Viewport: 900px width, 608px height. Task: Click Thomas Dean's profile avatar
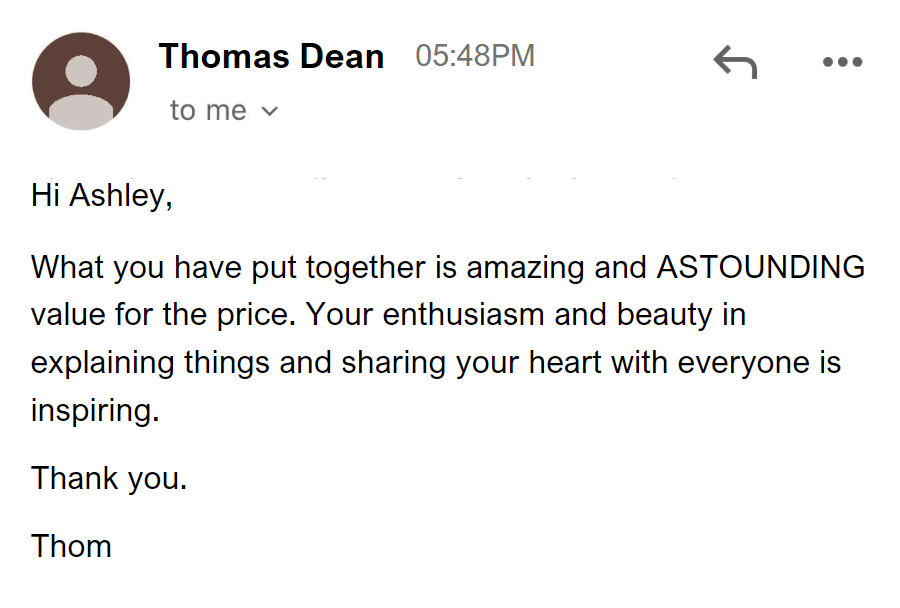point(81,81)
